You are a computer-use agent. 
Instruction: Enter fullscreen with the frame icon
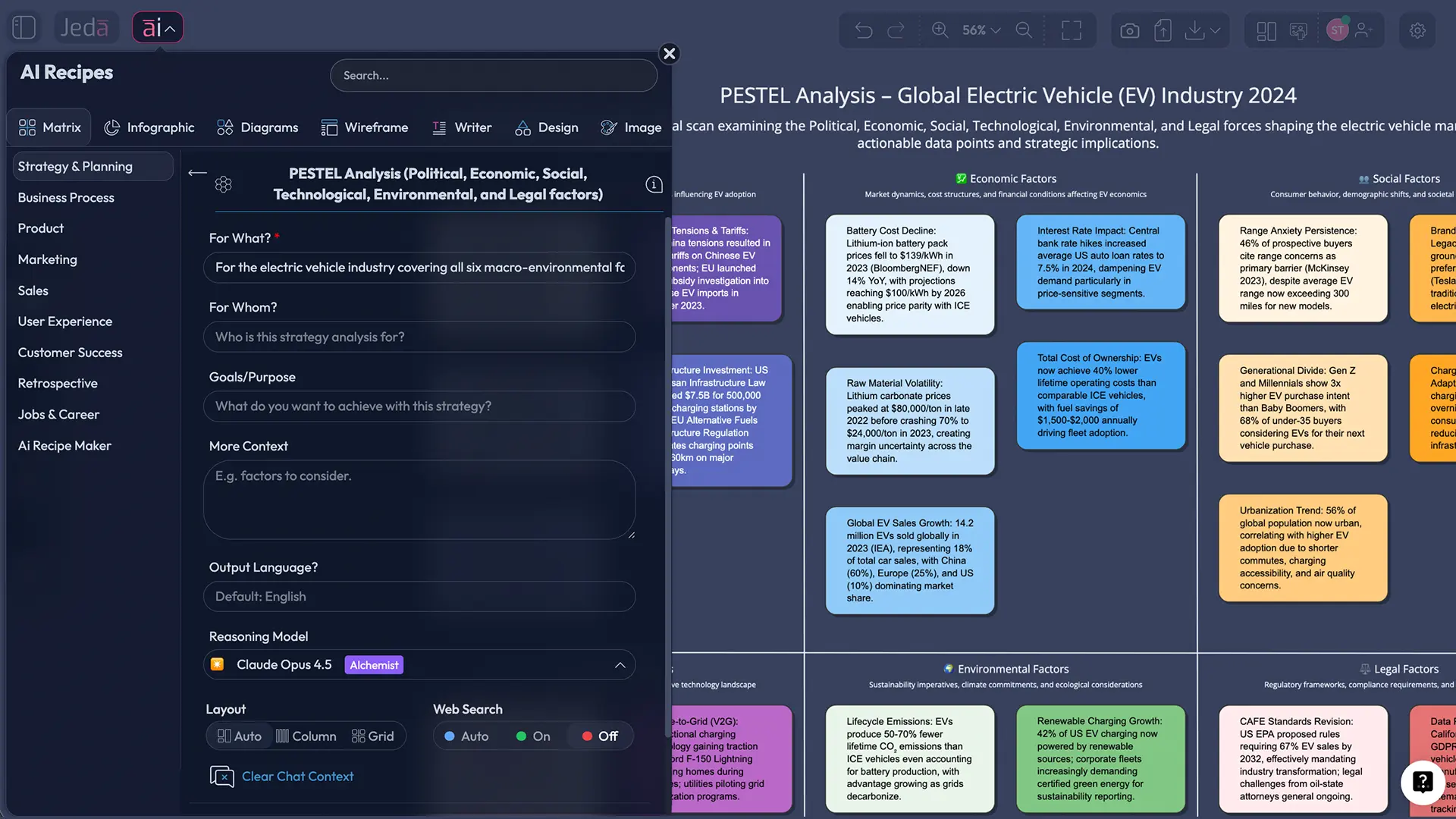click(x=1072, y=30)
